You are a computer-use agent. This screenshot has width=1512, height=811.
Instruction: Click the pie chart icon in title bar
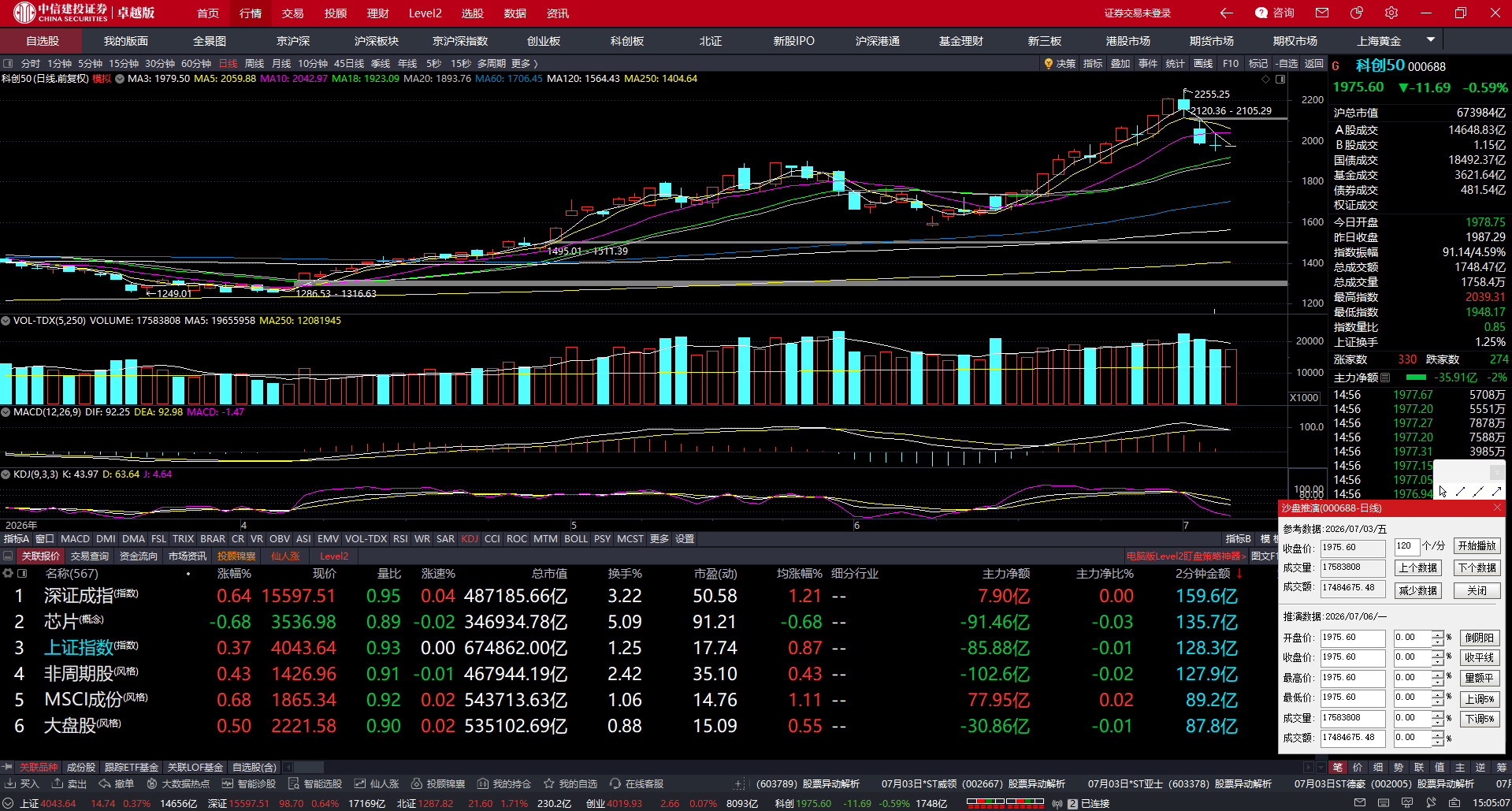coord(1356,13)
